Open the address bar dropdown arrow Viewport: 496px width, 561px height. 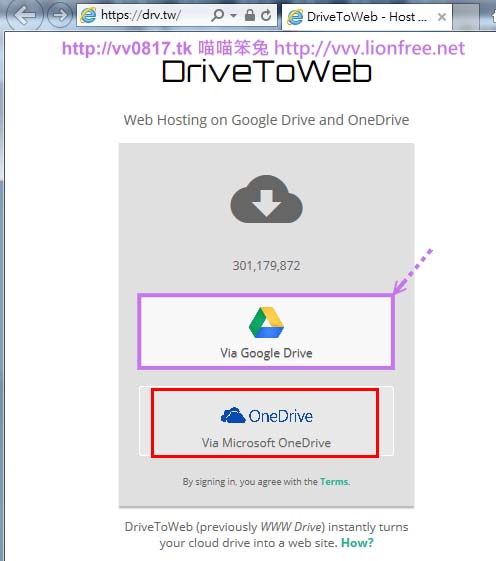click(234, 15)
